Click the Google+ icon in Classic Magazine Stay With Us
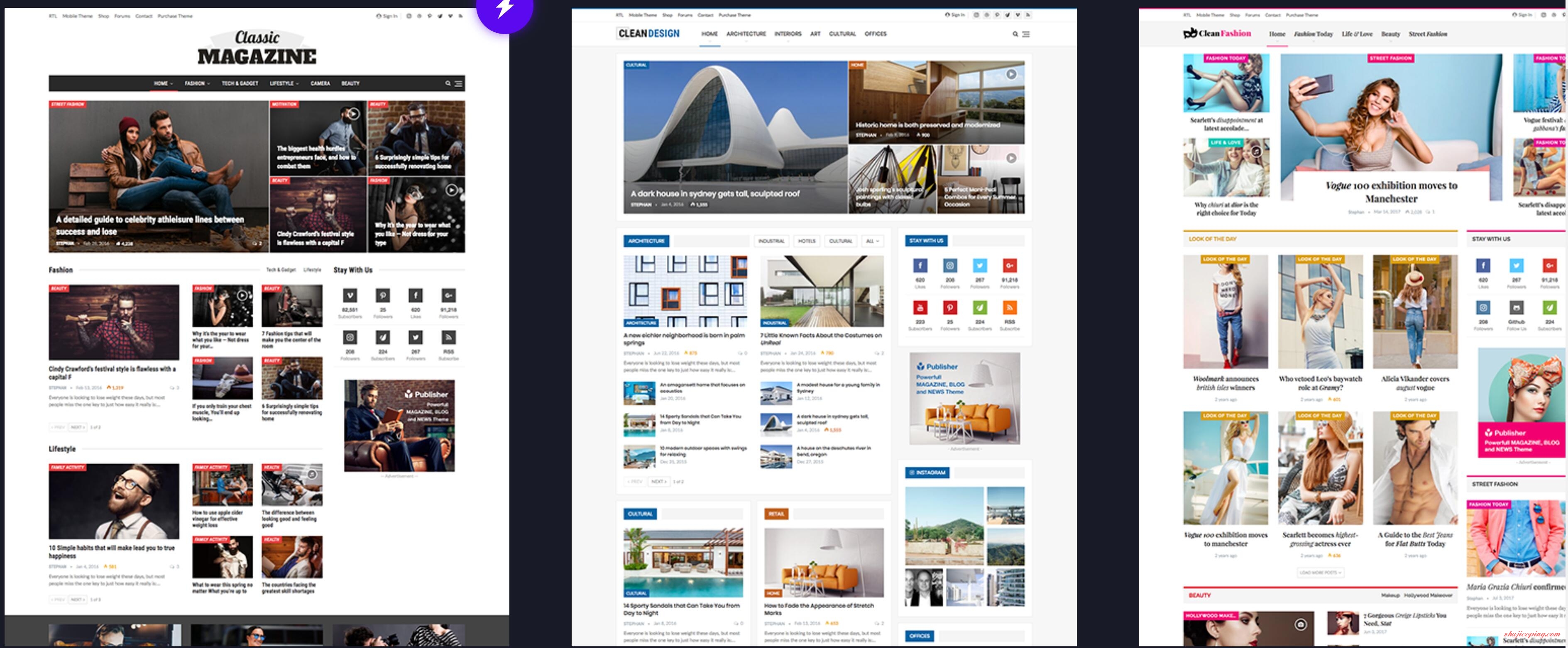 coord(449,296)
